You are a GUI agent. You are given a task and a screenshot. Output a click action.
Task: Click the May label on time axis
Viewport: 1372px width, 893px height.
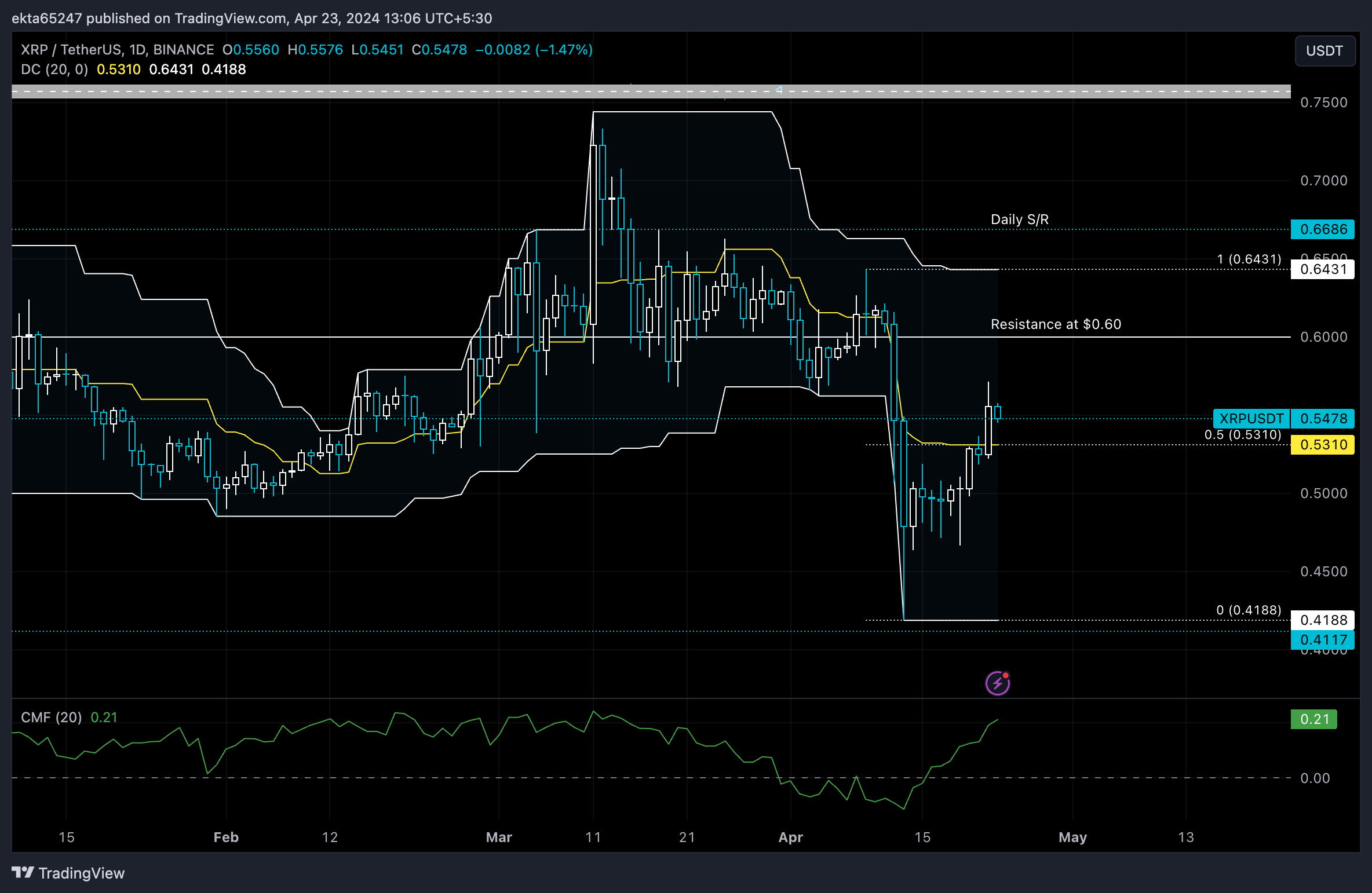[1072, 837]
